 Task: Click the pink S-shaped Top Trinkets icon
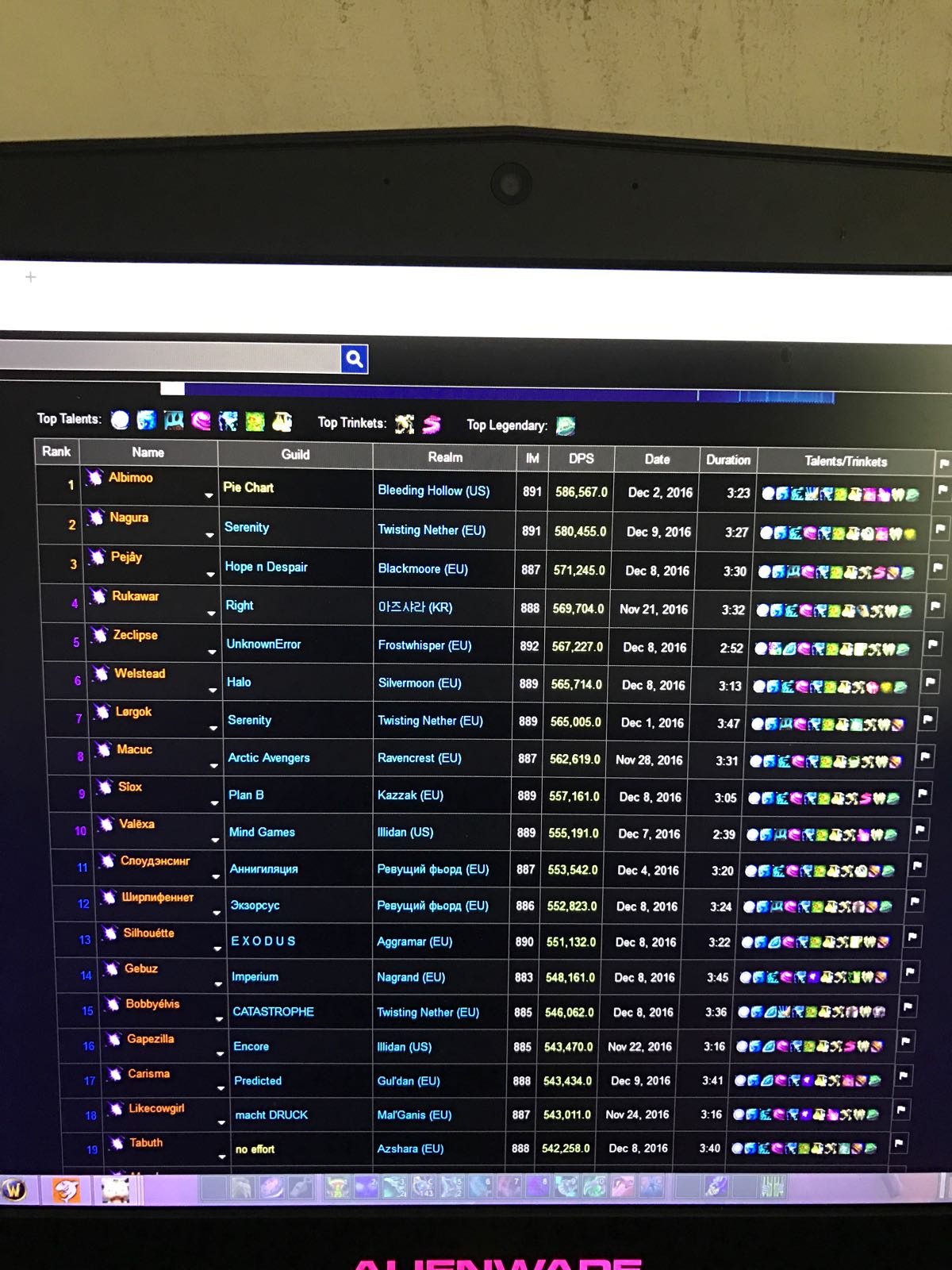point(431,425)
